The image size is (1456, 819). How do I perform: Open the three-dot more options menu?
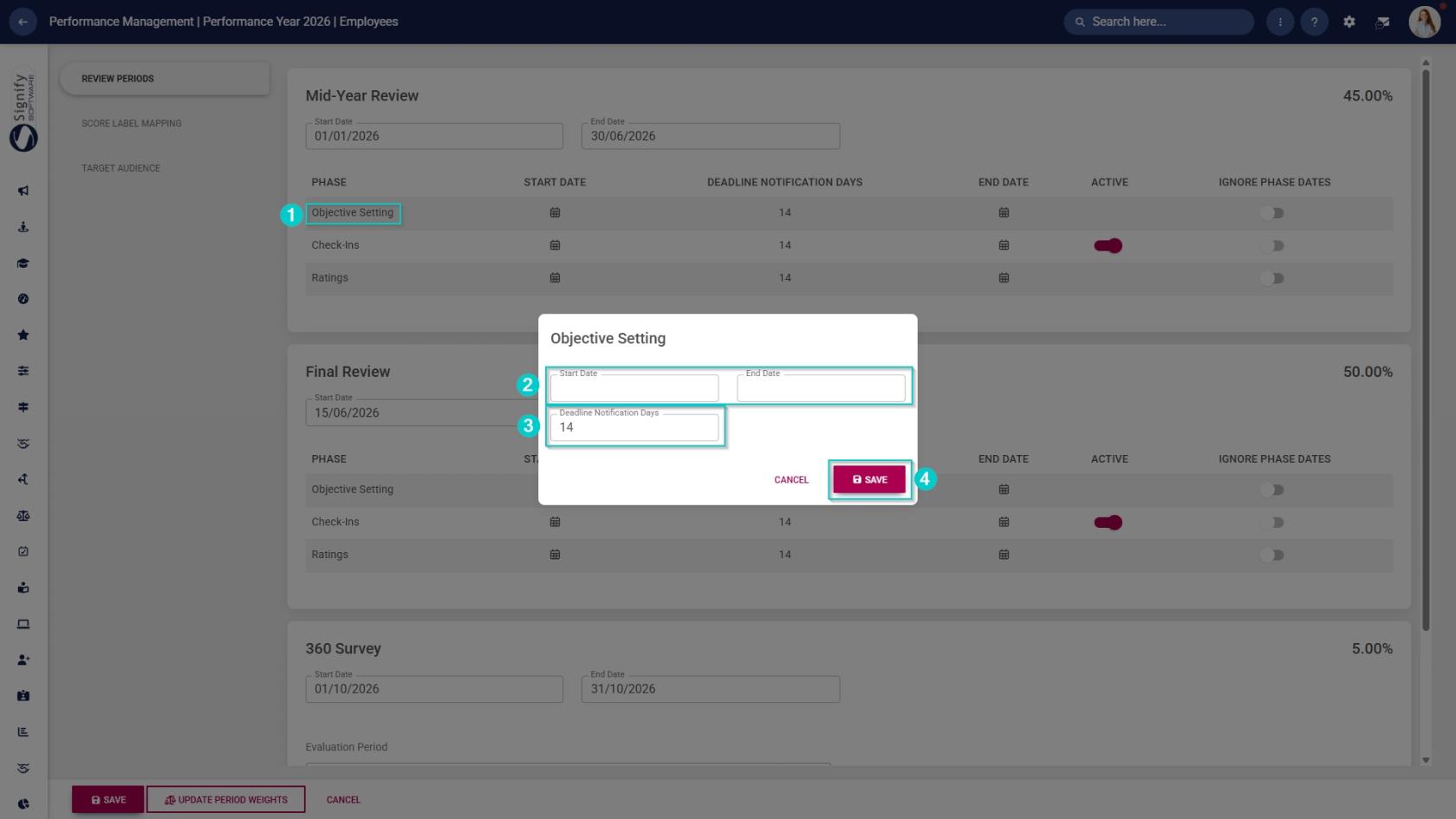[x=1280, y=22]
